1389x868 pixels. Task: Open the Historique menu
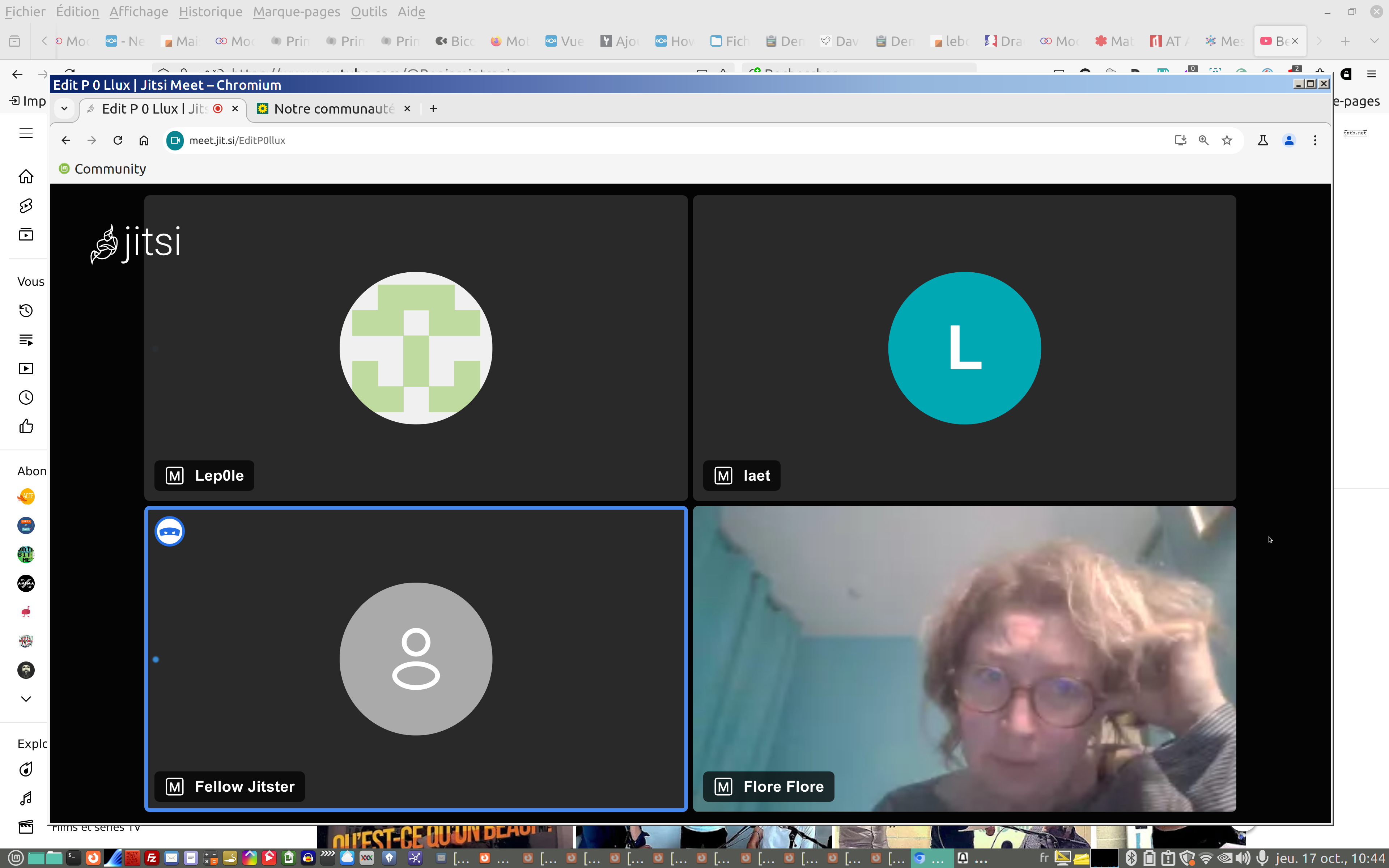(x=210, y=12)
